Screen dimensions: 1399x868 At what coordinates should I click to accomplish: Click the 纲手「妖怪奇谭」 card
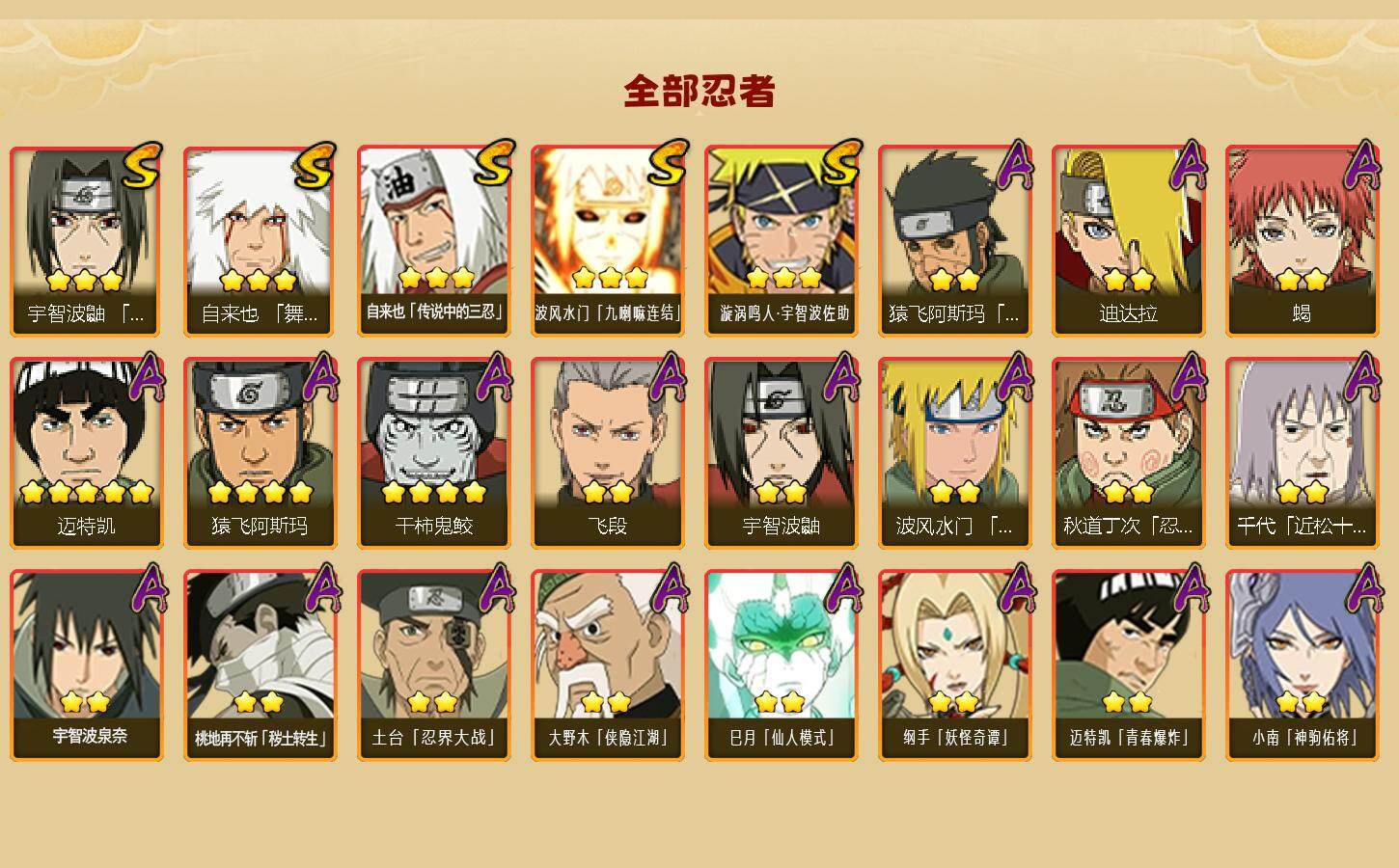coord(955,665)
